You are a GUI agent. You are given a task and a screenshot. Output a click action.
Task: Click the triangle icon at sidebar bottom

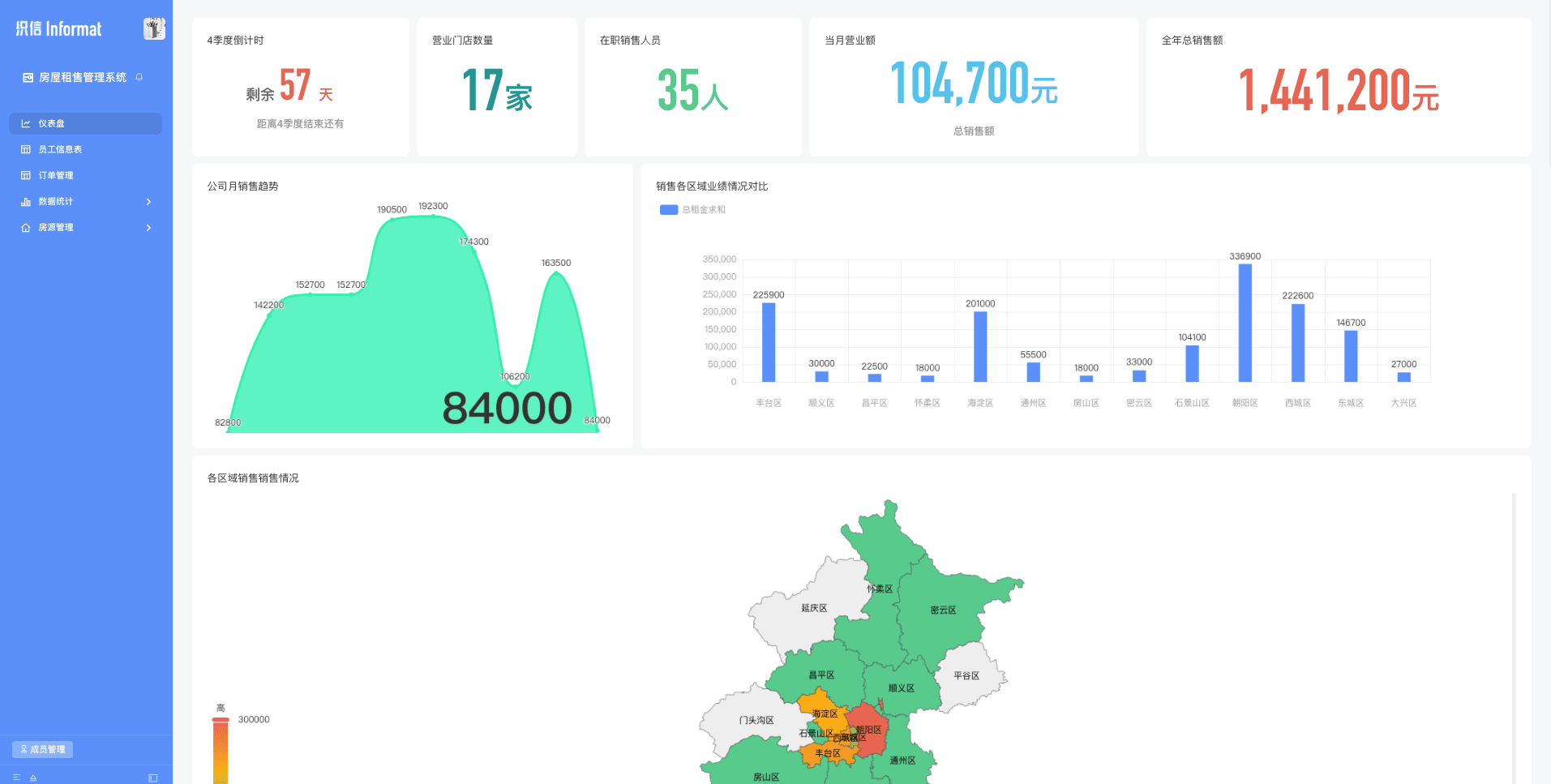click(x=33, y=778)
